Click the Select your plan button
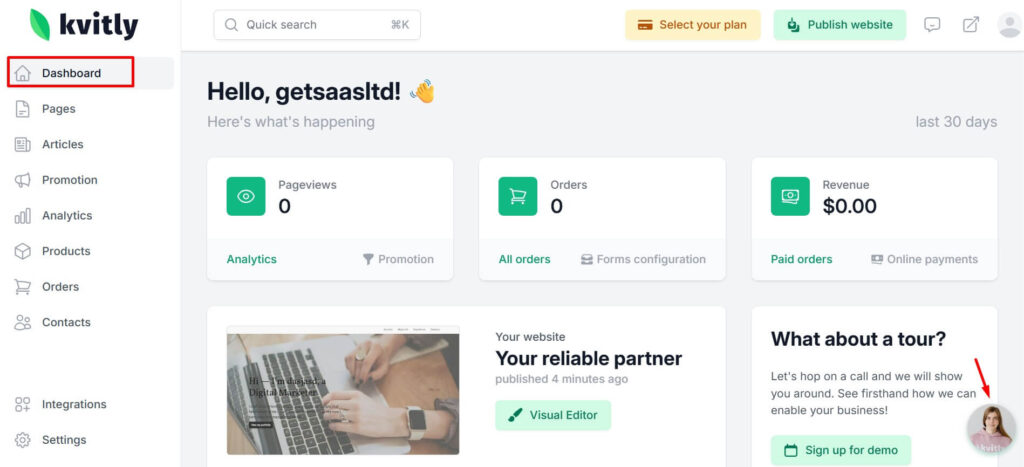Screen dimensions: 1024x467 coord(692,25)
